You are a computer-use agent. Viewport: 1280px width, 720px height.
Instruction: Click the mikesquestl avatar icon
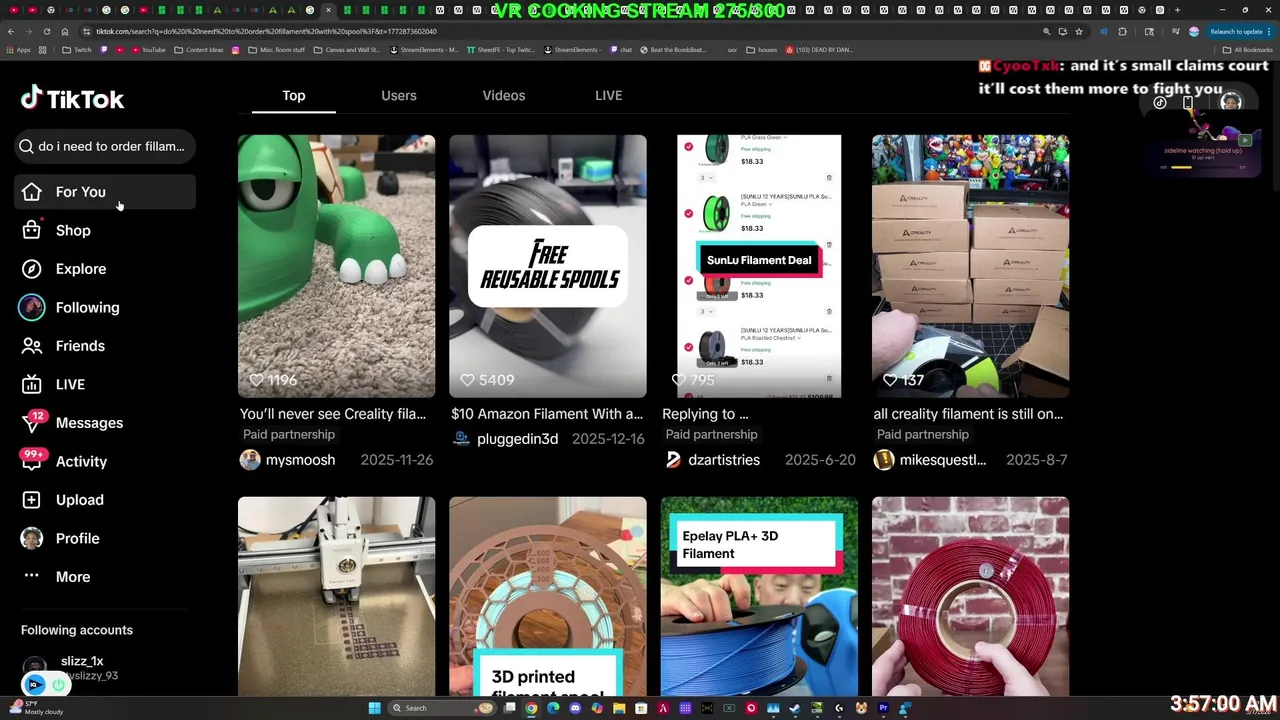884,460
